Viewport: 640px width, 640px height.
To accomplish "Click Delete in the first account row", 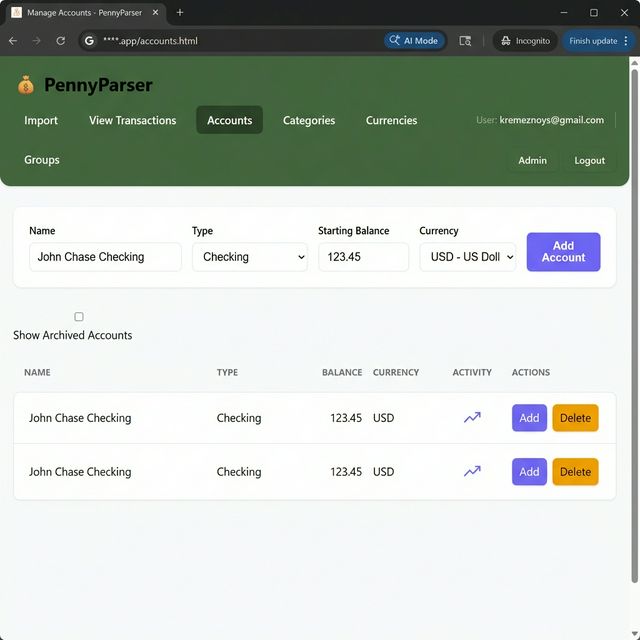I will (x=576, y=418).
